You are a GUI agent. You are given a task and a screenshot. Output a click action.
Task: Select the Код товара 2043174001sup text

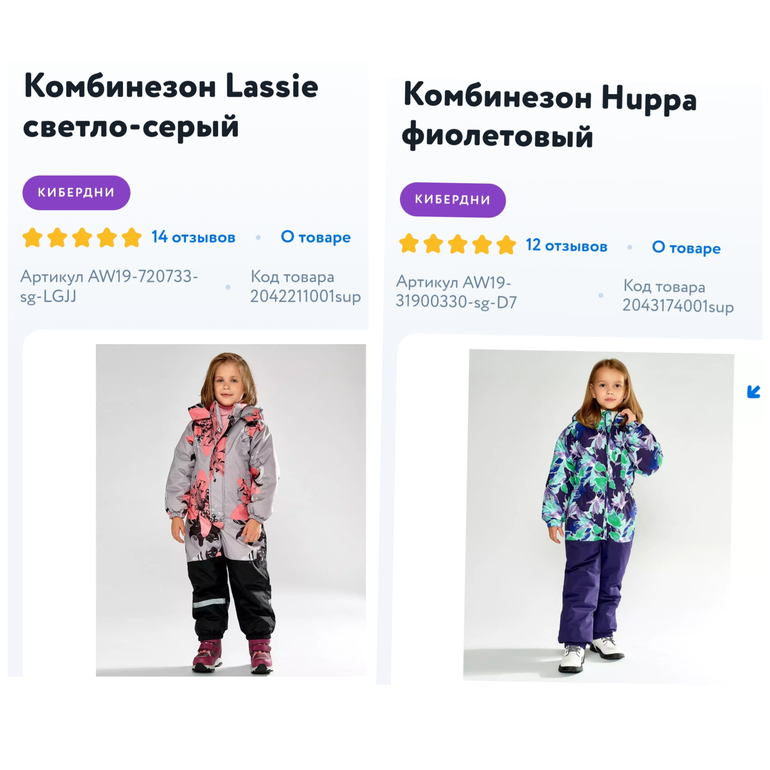pos(677,297)
